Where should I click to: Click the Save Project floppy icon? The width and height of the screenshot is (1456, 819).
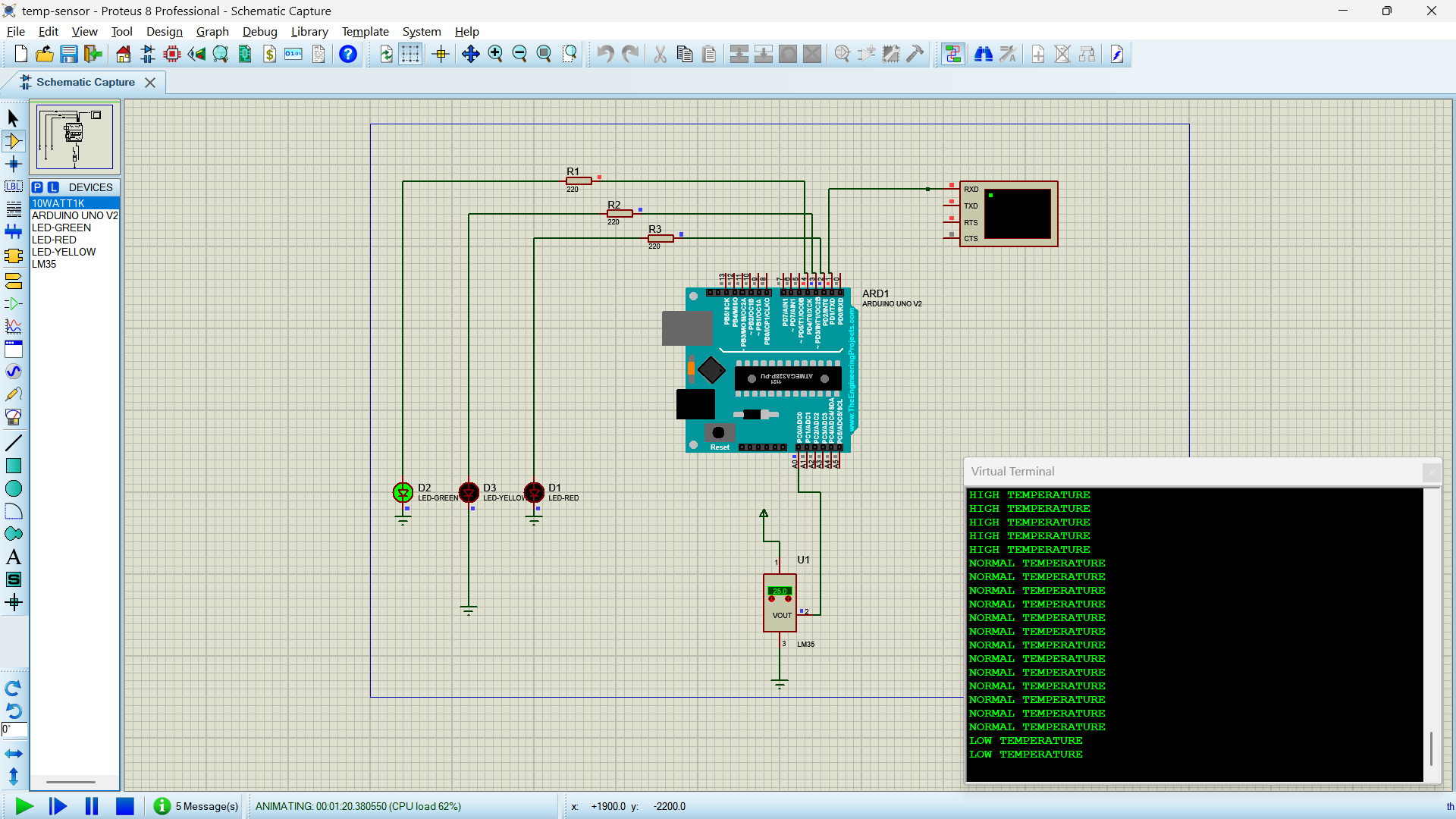coord(69,54)
